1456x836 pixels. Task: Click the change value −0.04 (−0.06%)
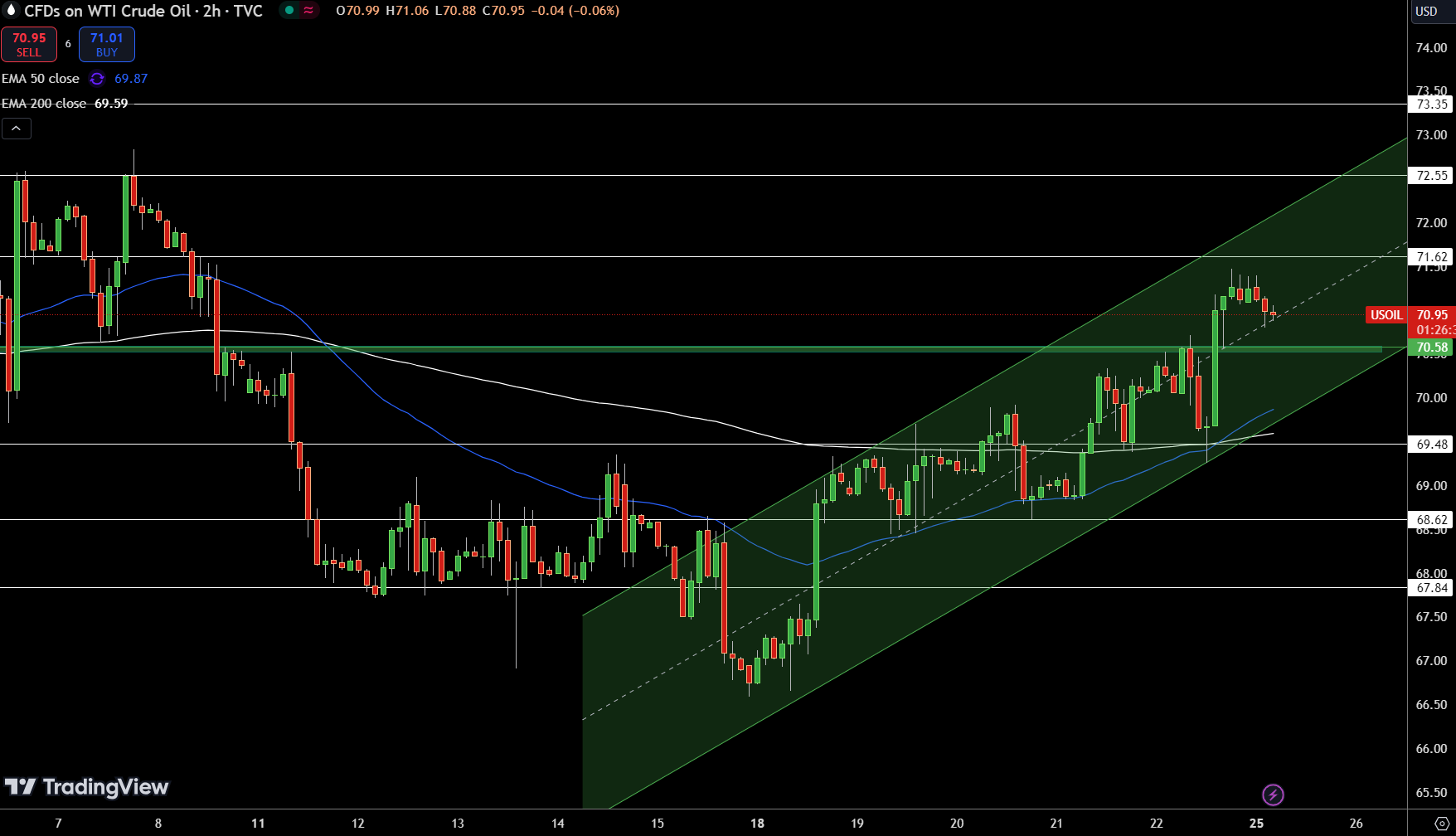[575, 11]
